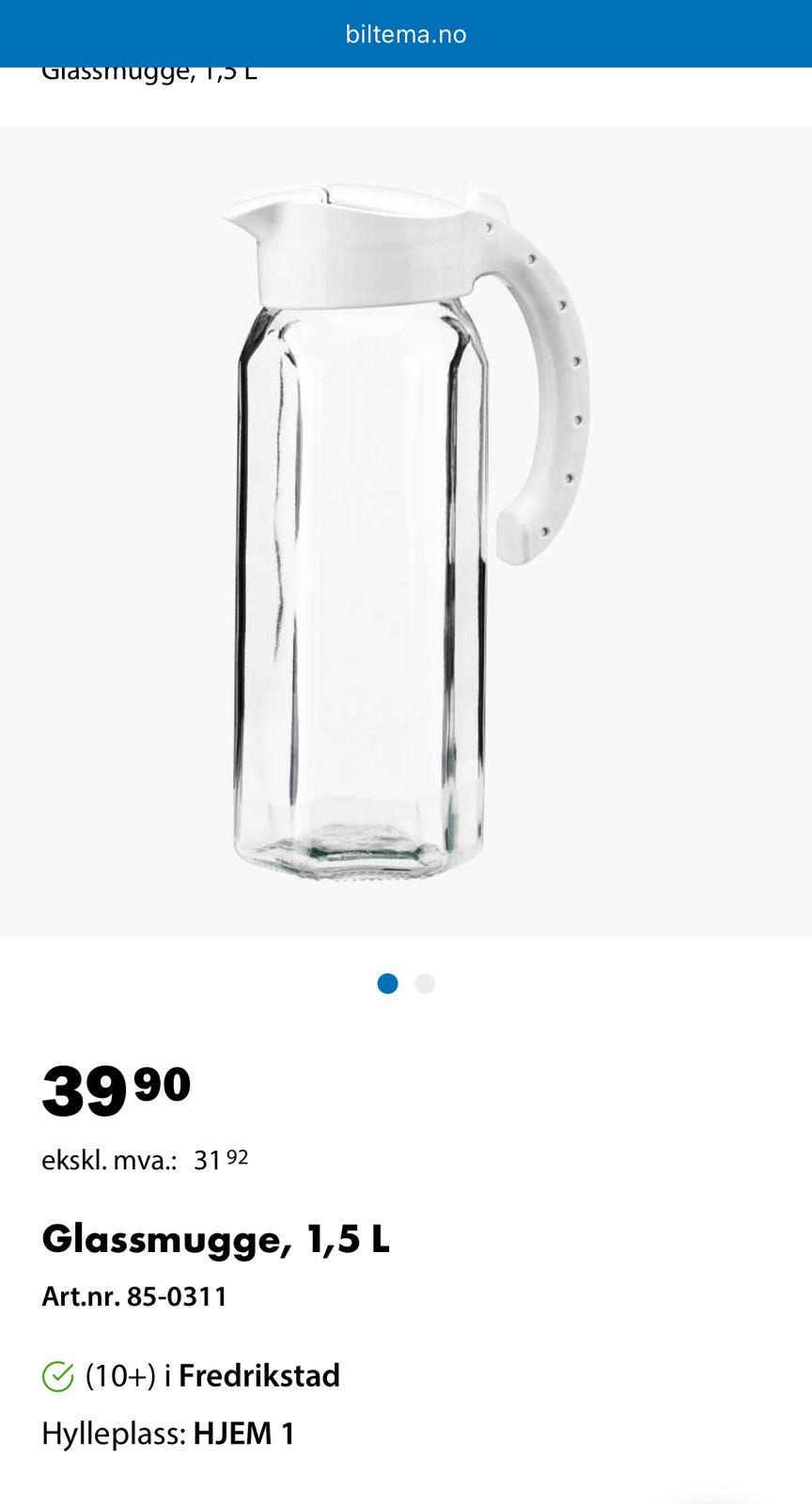Tap the green stock availability checkmark icon
Screen dimensions: 812x1504
[57, 1376]
